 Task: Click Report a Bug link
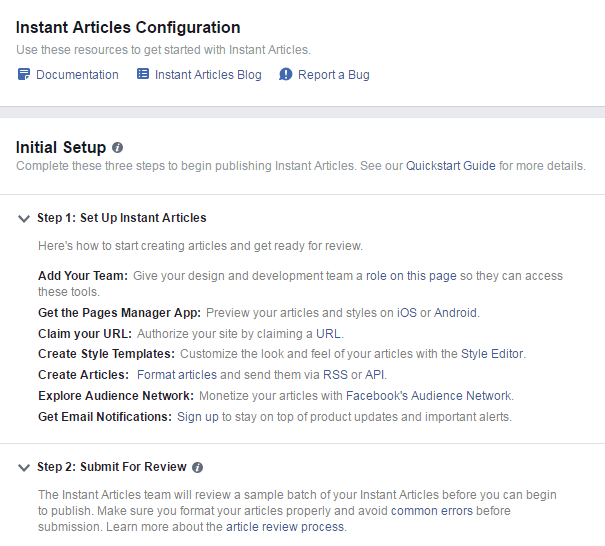pyautogui.click(x=334, y=75)
